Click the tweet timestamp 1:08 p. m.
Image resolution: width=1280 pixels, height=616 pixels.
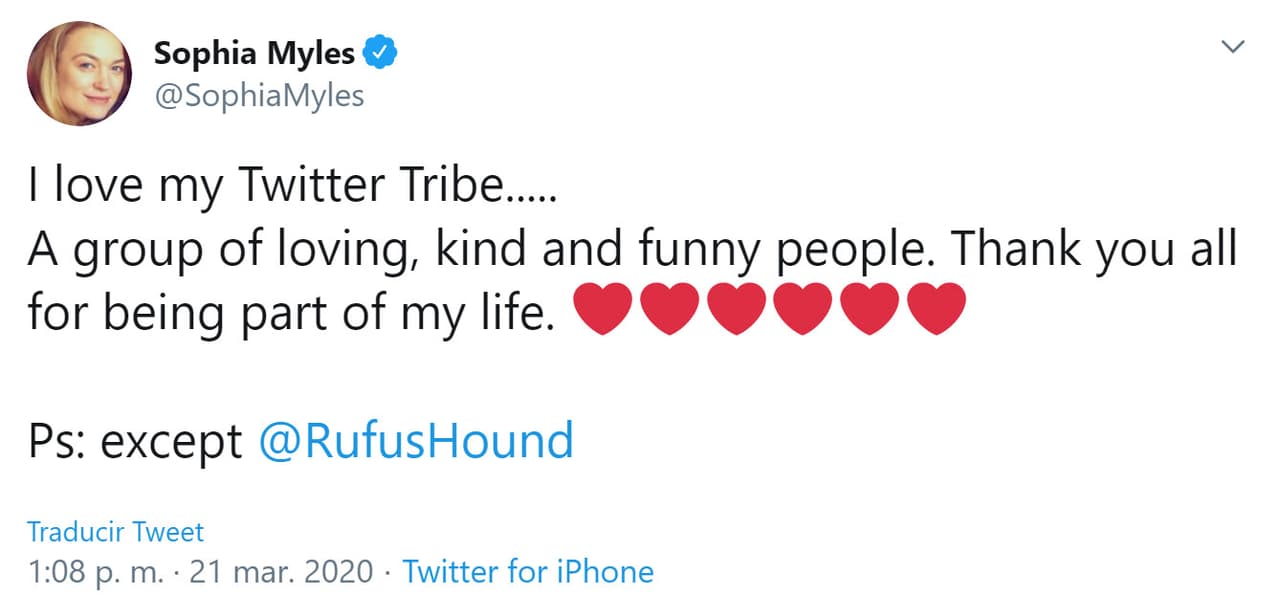click(95, 571)
